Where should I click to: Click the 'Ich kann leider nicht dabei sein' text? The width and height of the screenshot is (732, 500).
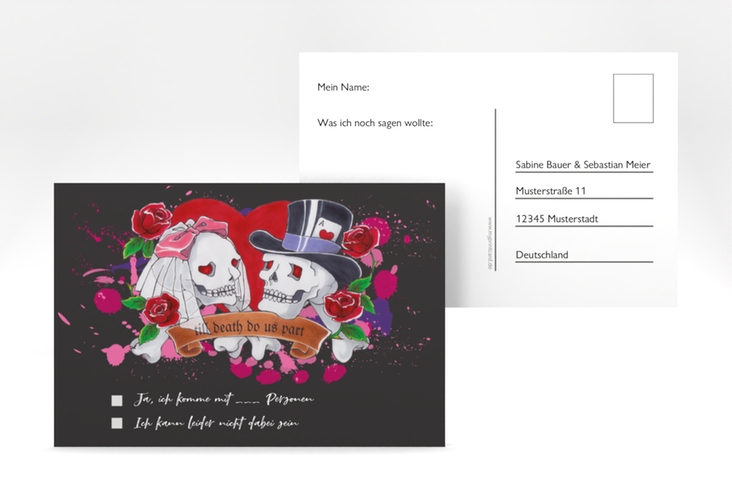[x=216, y=423]
